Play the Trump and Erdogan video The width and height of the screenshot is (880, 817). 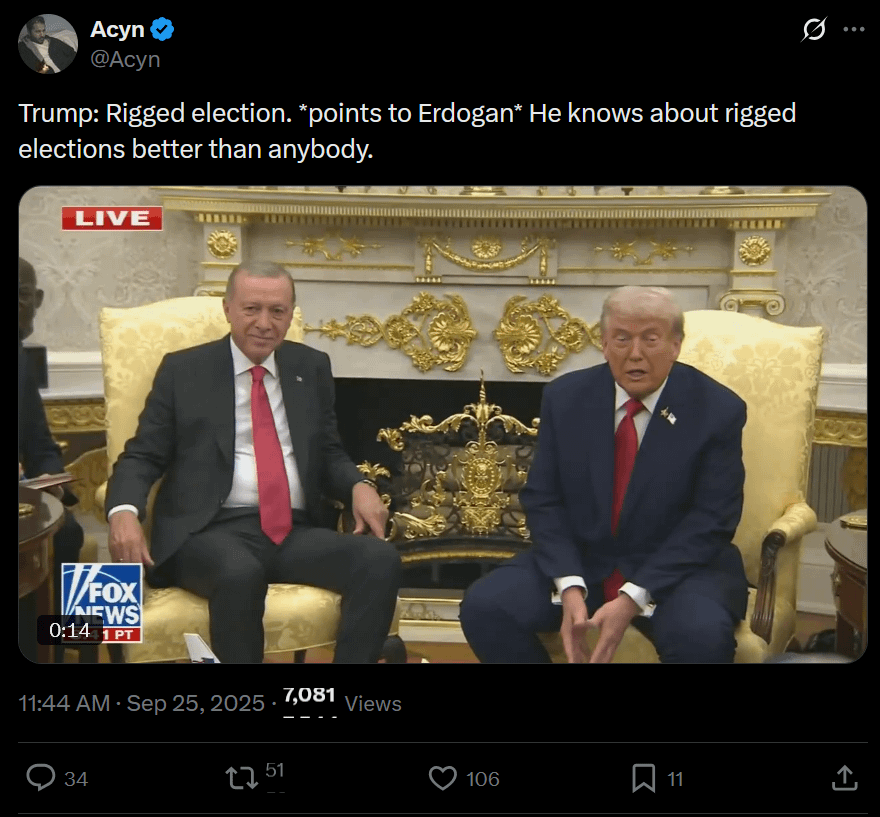[x=443, y=424]
